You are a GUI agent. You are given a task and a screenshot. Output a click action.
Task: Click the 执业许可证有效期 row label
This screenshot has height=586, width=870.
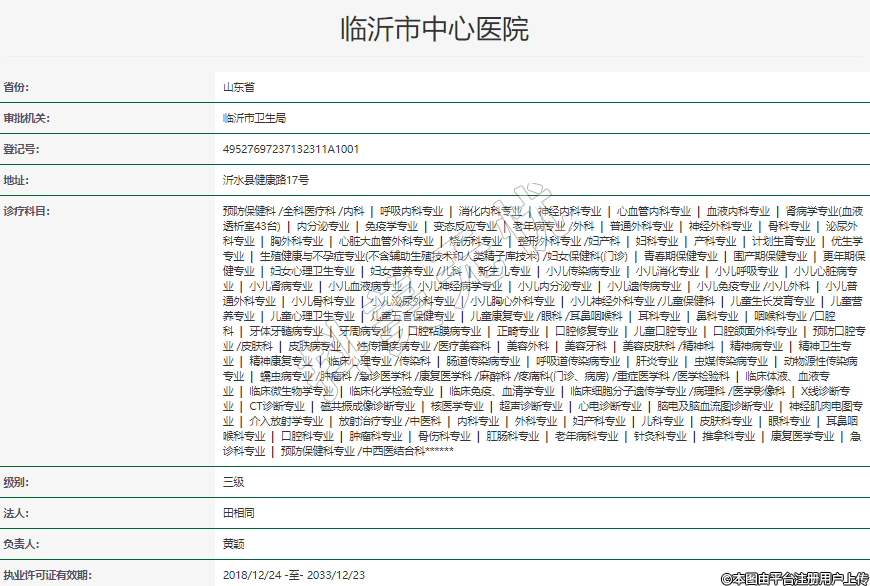(46, 575)
